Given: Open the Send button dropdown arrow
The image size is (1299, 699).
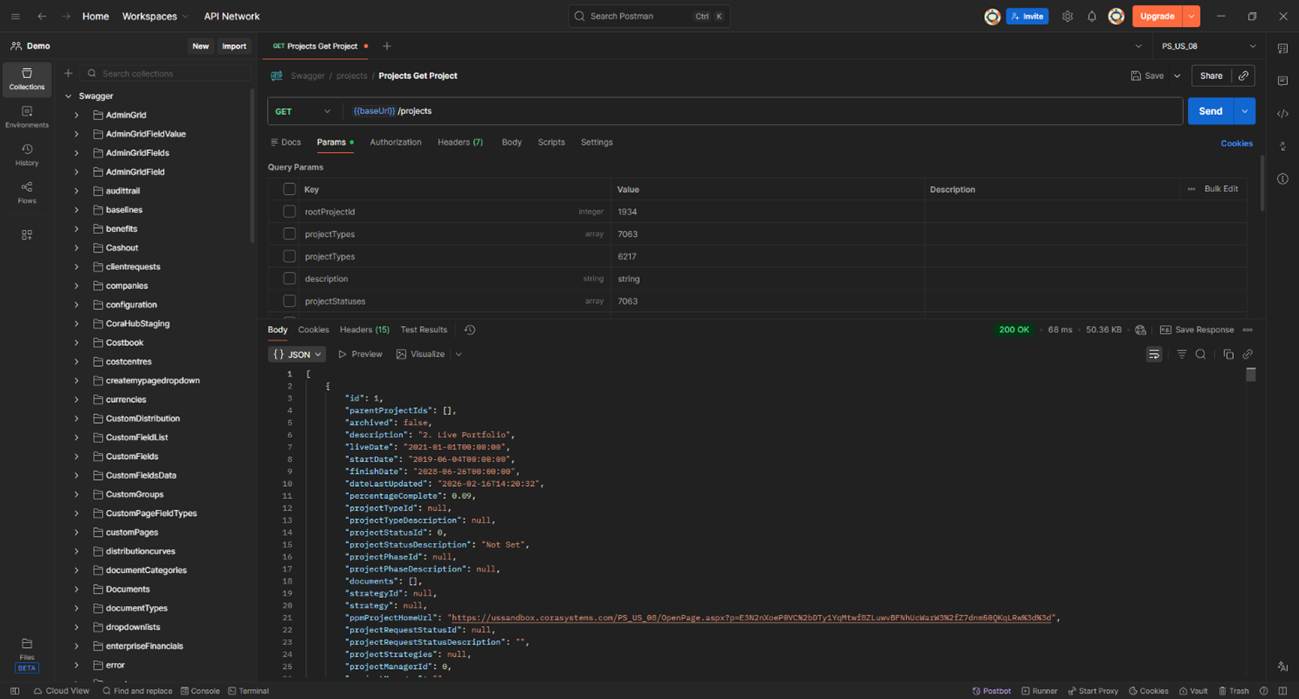Looking at the screenshot, I should 1245,111.
